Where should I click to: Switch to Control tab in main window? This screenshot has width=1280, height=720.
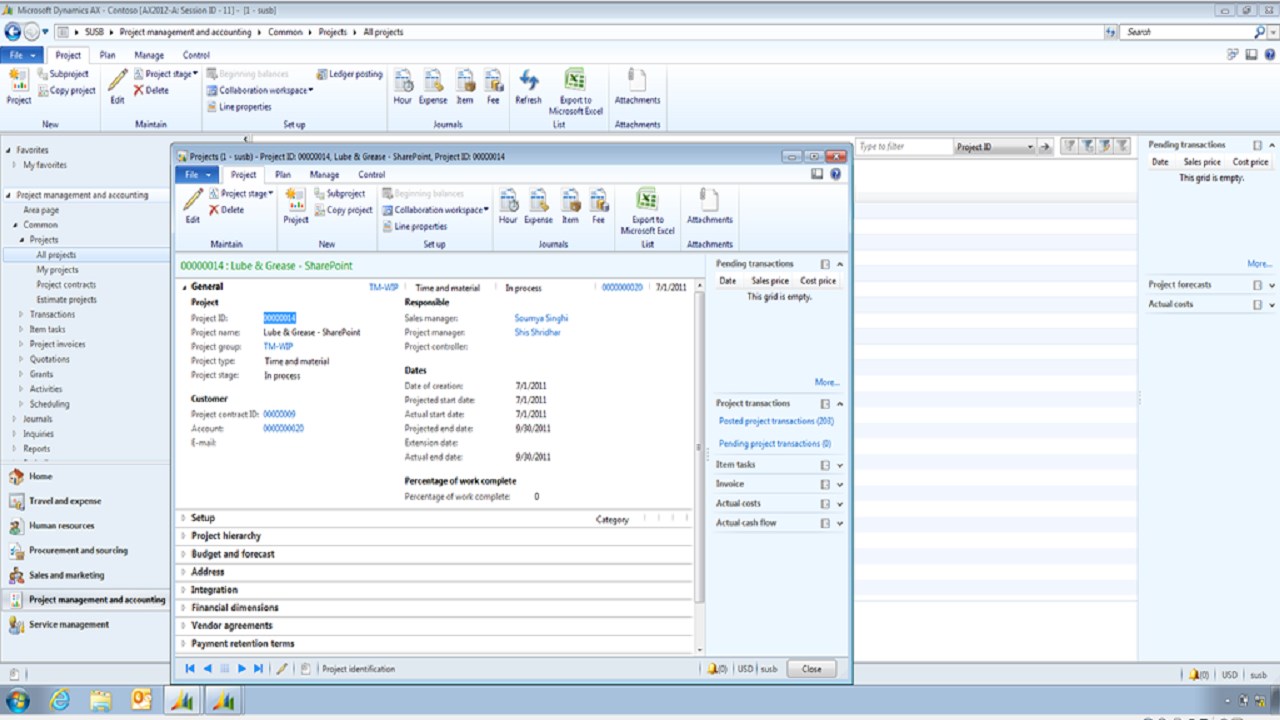(x=196, y=55)
